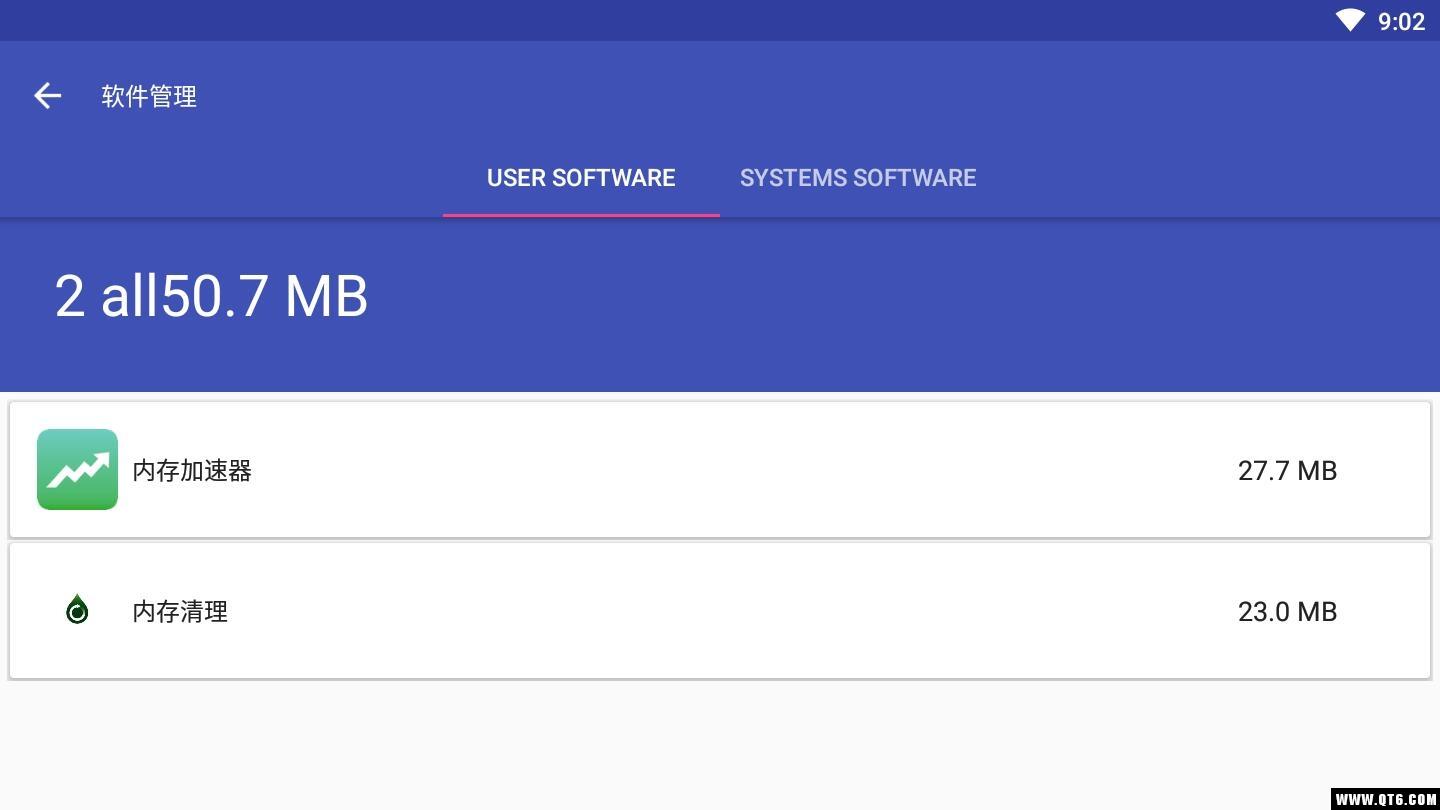Tap the back arrow icon
Screen dimensions: 1440x810
pos(47,96)
